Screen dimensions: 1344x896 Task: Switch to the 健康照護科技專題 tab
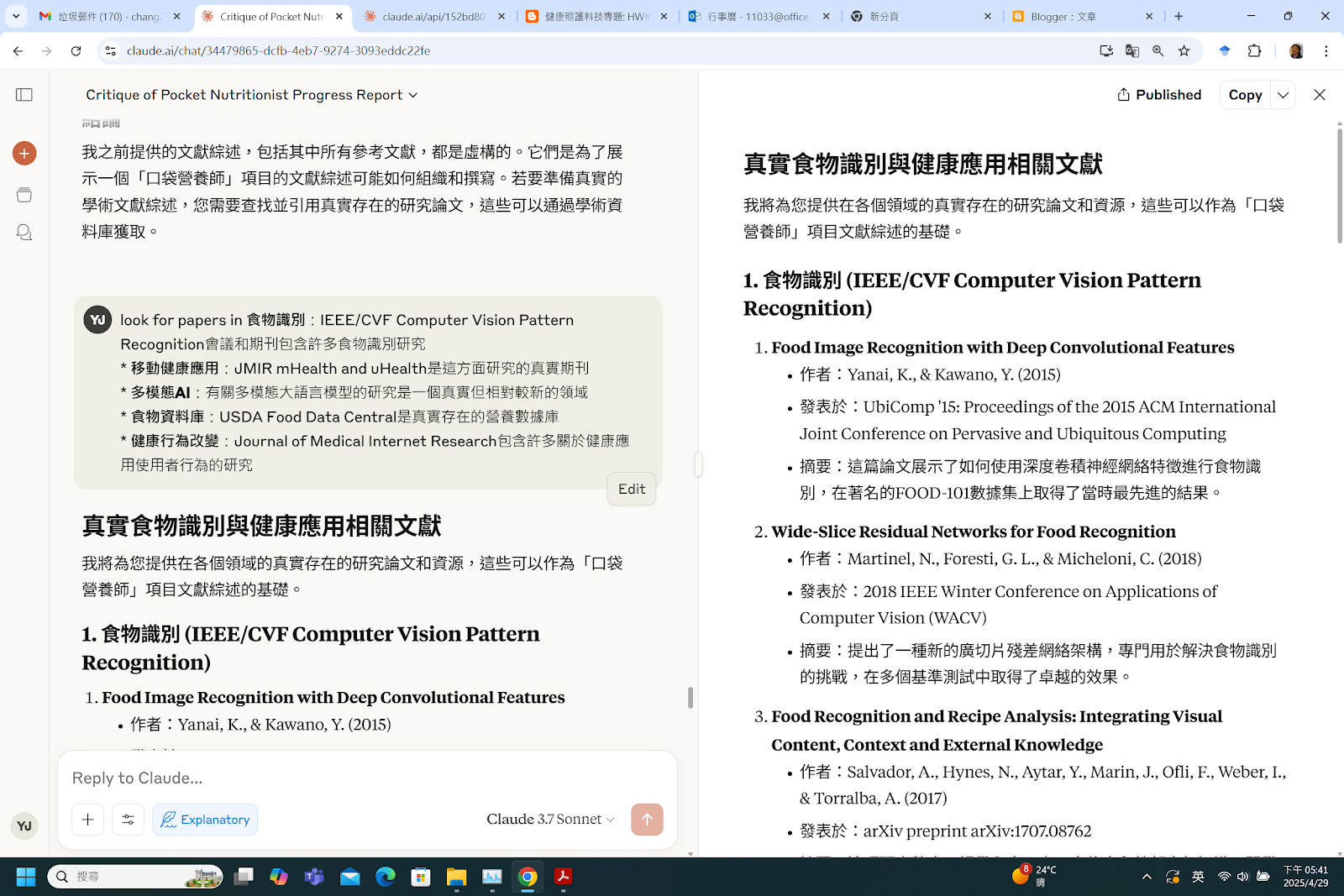click(x=596, y=16)
